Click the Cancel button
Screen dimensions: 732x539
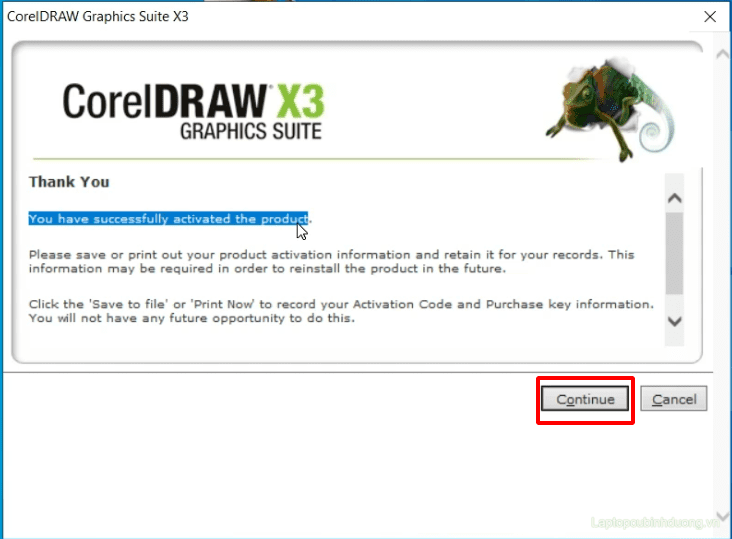click(674, 399)
